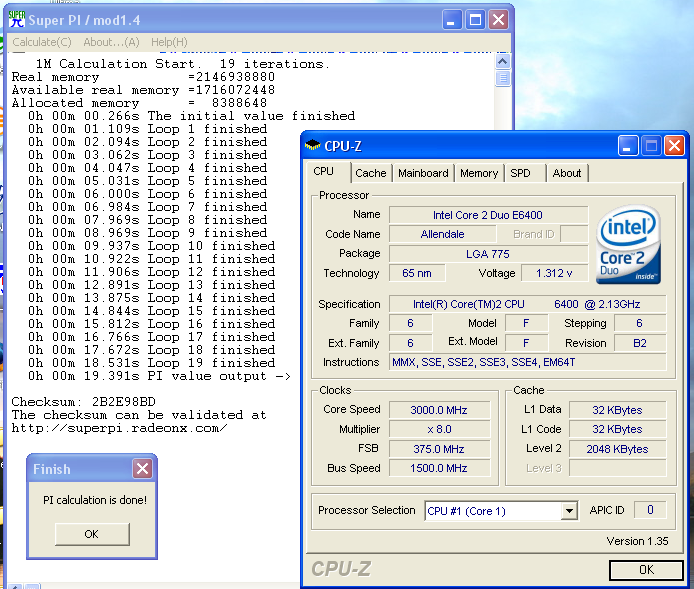Click the Real memory =2146938880 line
The width and height of the screenshot is (694, 589).
point(143,77)
